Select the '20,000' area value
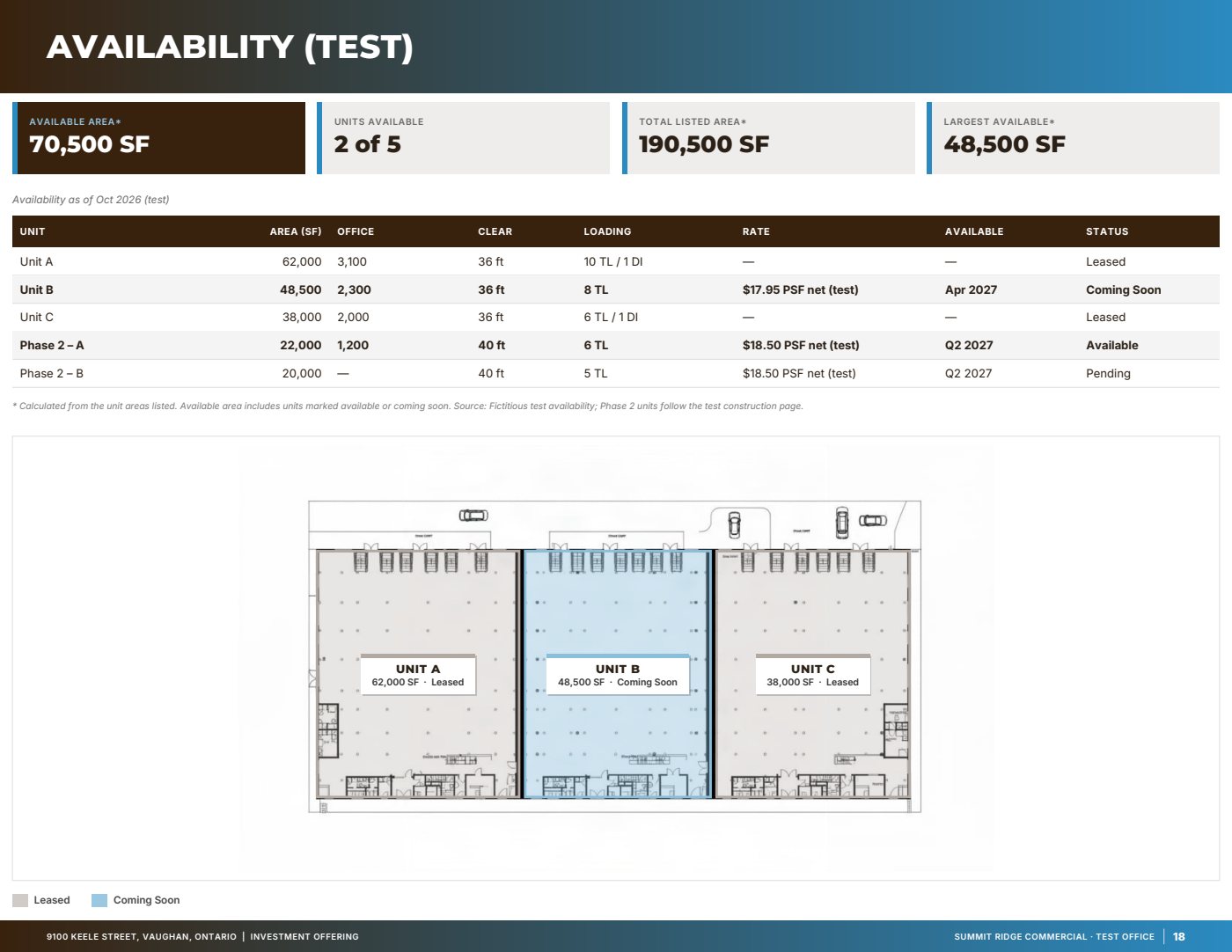The image size is (1232, 952). (302, 373)
